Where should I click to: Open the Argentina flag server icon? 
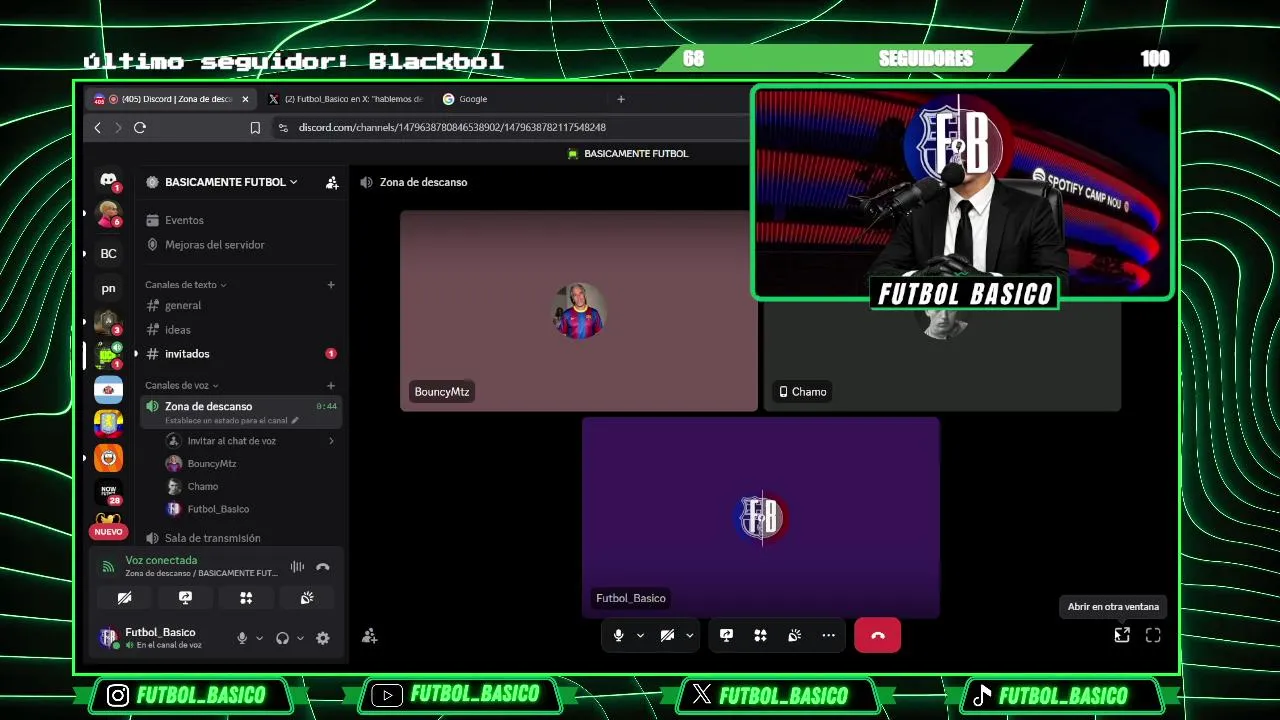pos(108,390)
